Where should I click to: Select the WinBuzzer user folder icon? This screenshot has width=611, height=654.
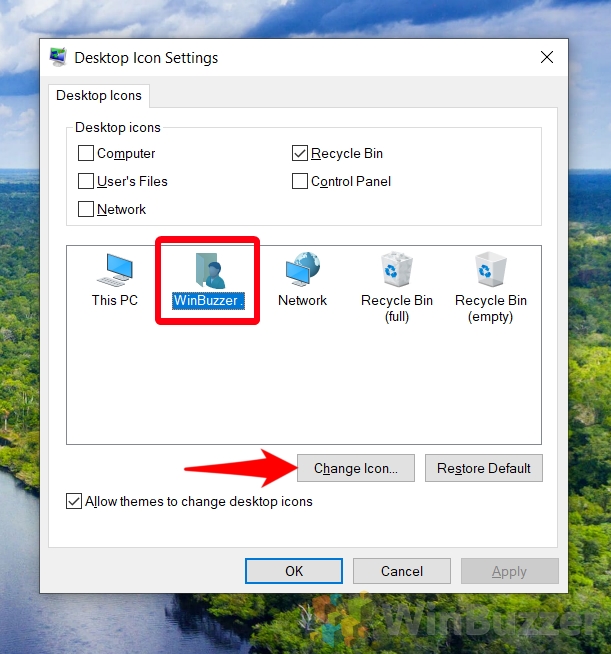tap(211, 270)
